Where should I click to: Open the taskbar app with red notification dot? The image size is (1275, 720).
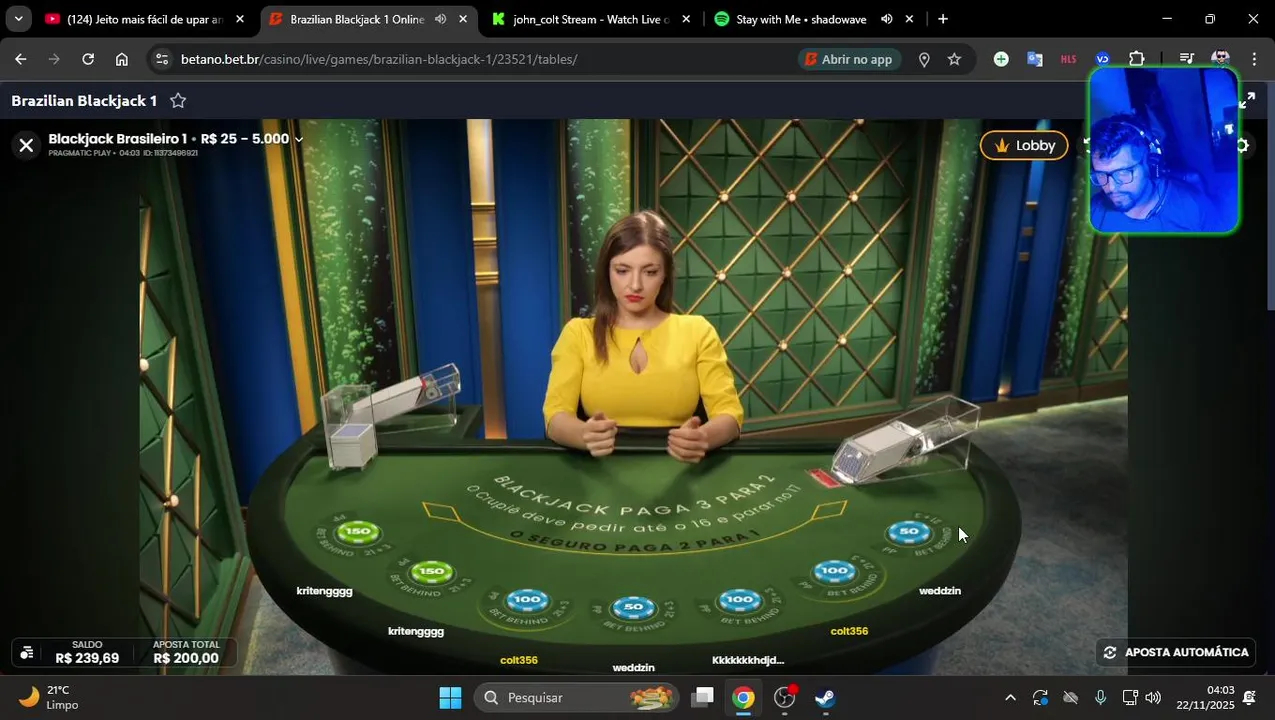coord(785,697)
